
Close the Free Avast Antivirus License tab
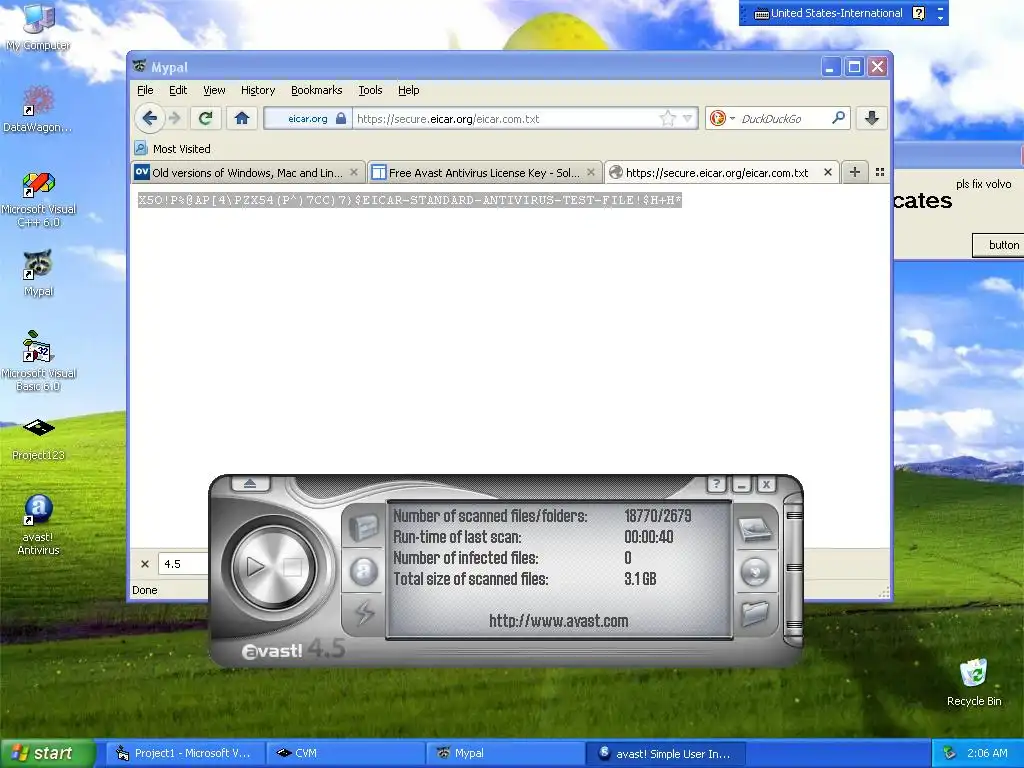pyautogui.click(x=590, y=172)
